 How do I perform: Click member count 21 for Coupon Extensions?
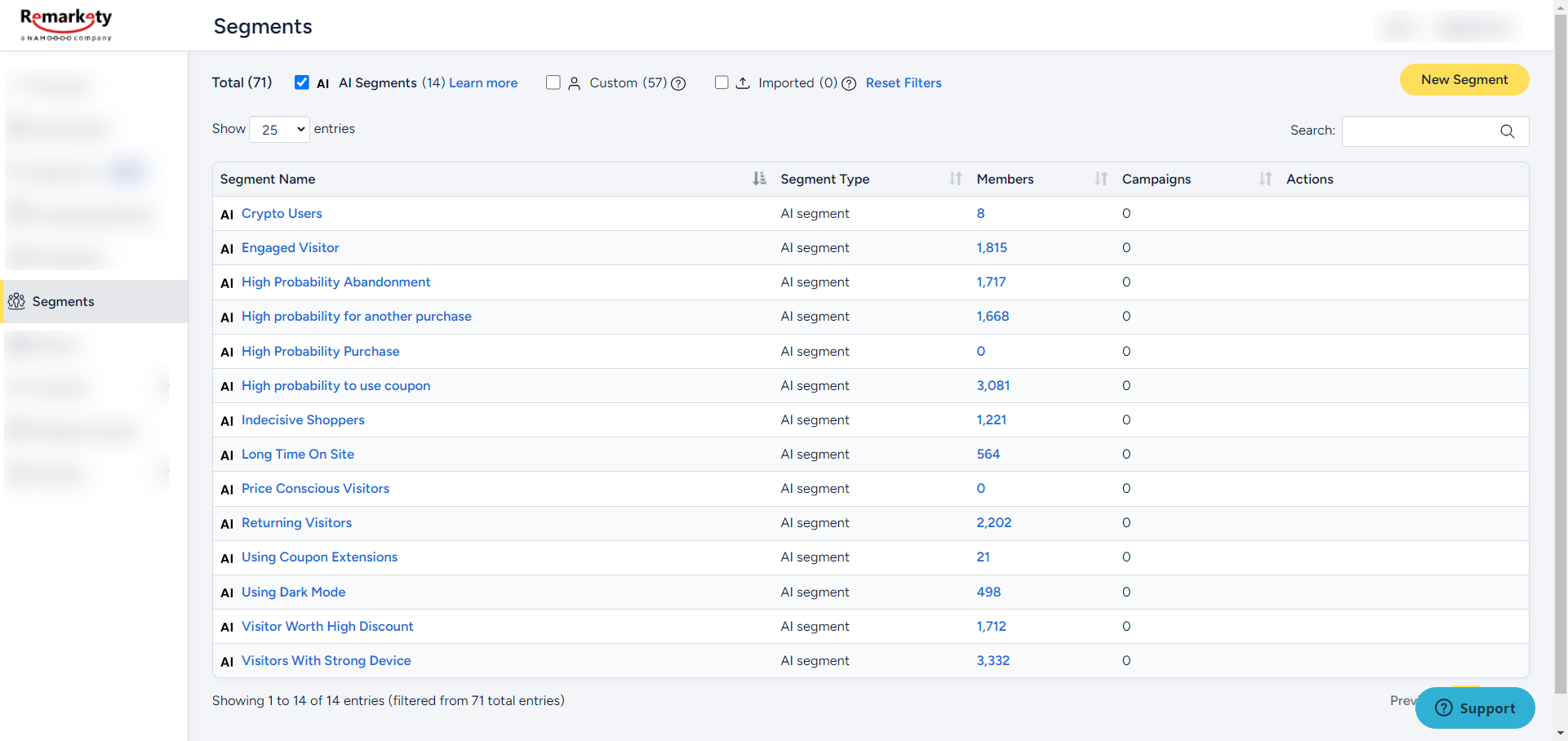983,557
